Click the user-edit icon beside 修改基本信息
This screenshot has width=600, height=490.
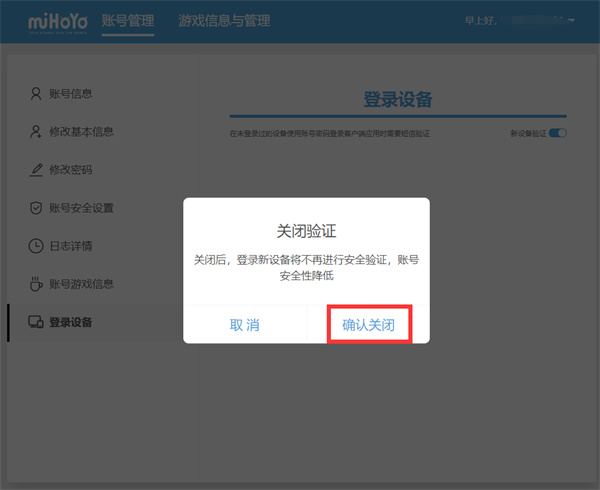coord(36,132)
